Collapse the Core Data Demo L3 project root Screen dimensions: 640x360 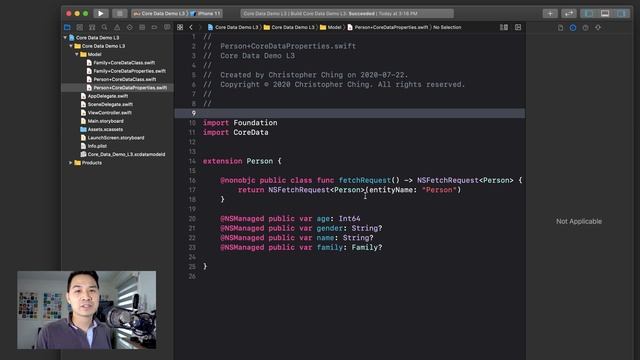[65, 38]
